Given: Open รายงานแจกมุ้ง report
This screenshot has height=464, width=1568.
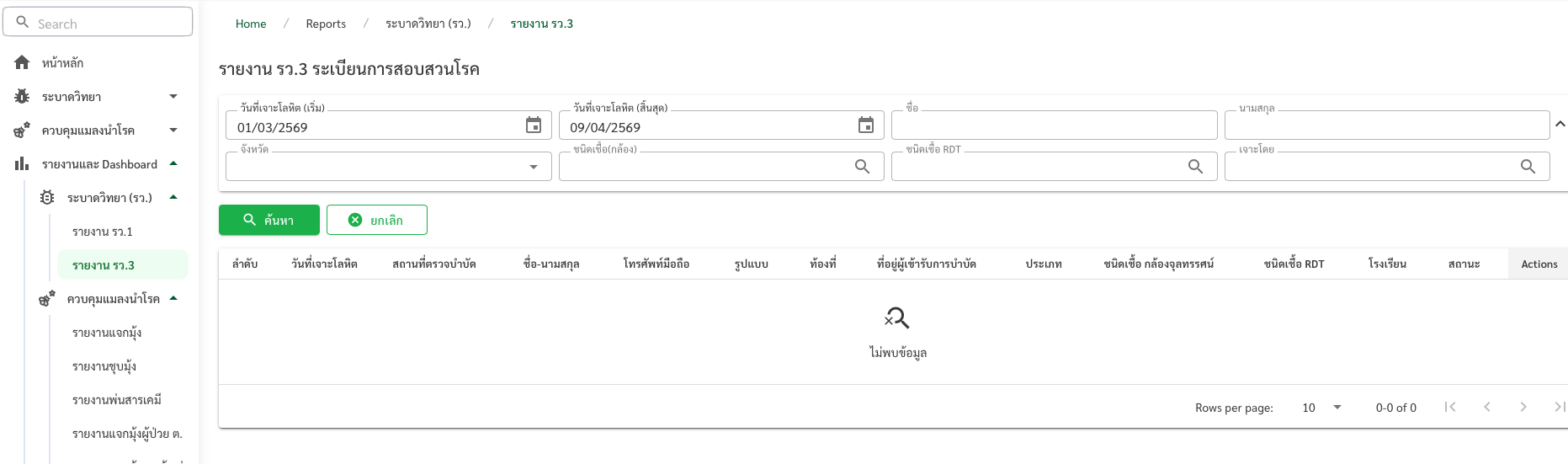Looking at the screenshot, I should coord(107,333).
